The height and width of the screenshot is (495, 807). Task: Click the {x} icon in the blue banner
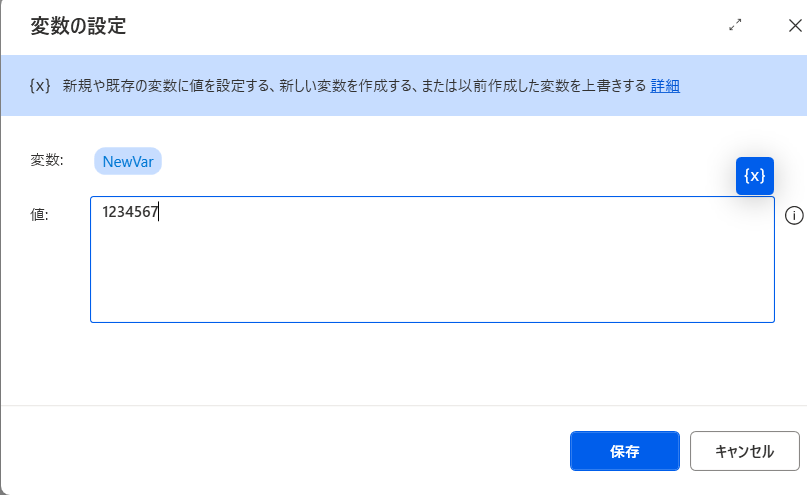tap(40, 85)
